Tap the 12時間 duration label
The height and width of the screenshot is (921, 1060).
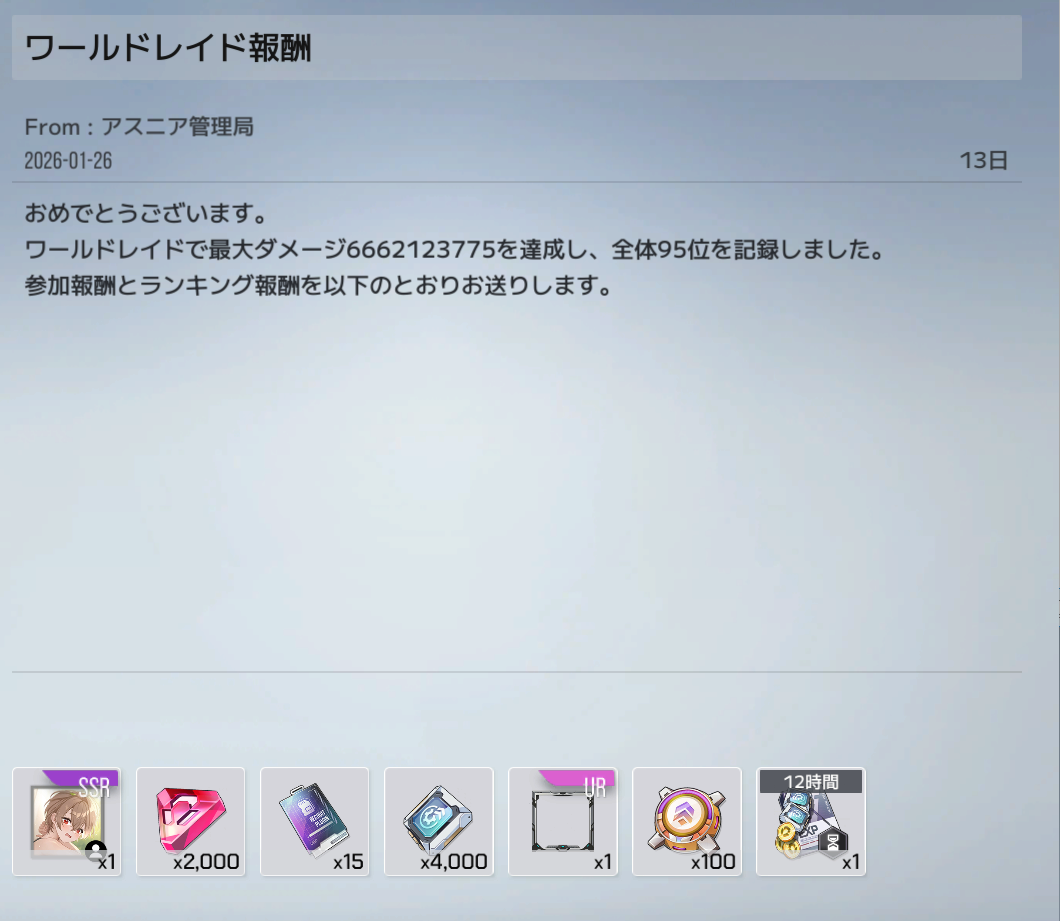810,781
